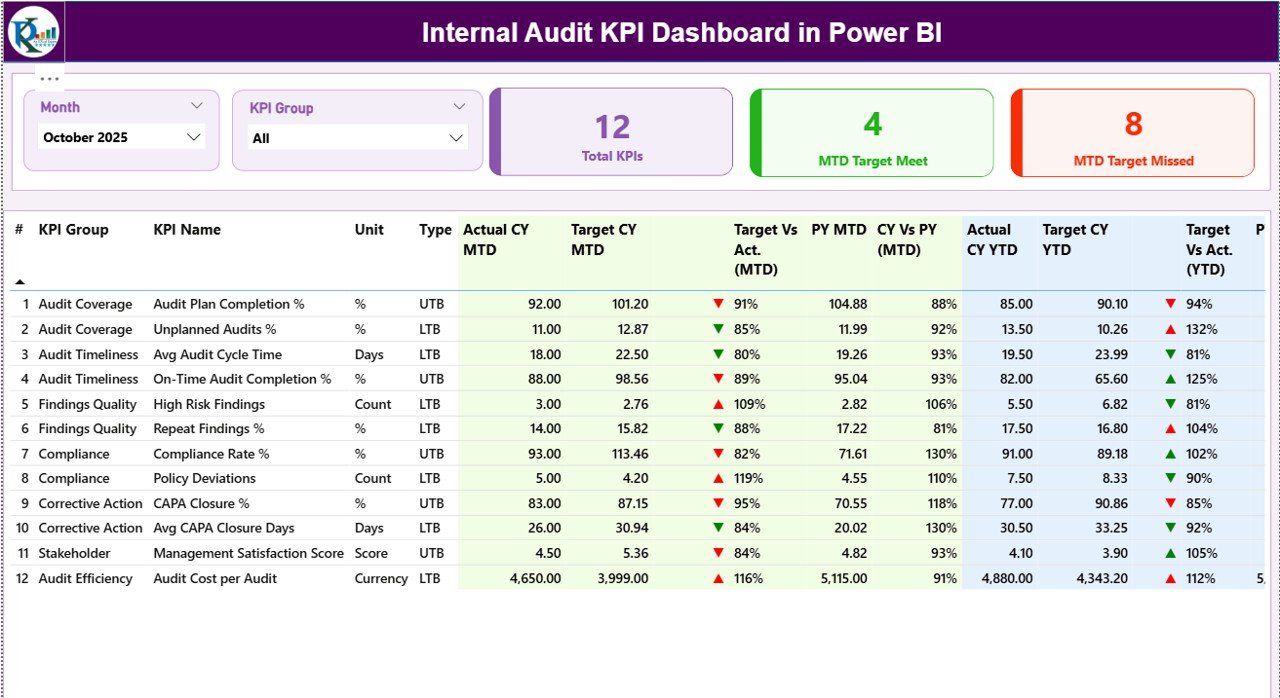This screenshot has height=698, width=1280.
Task: Click the sort arrow under the # column
Action: [17, 283]
